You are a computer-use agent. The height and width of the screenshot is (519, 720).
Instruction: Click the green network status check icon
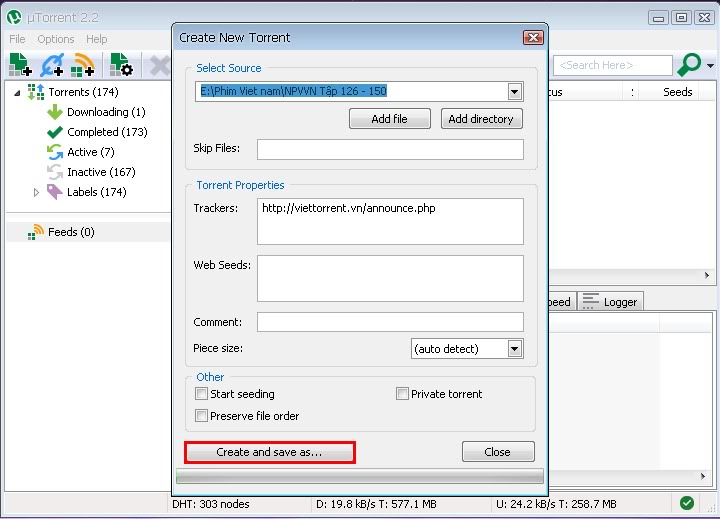[x=687, y=503]
